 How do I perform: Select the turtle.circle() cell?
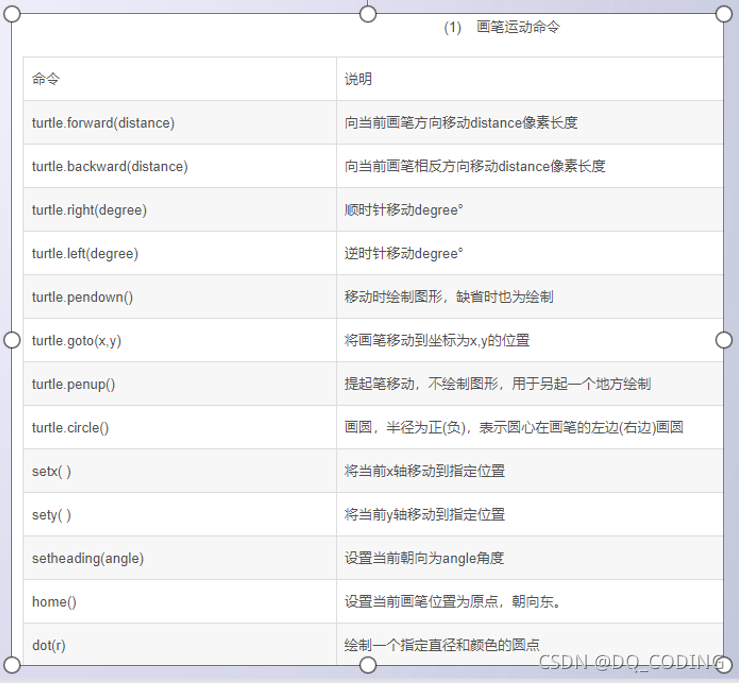pos(180,428)
